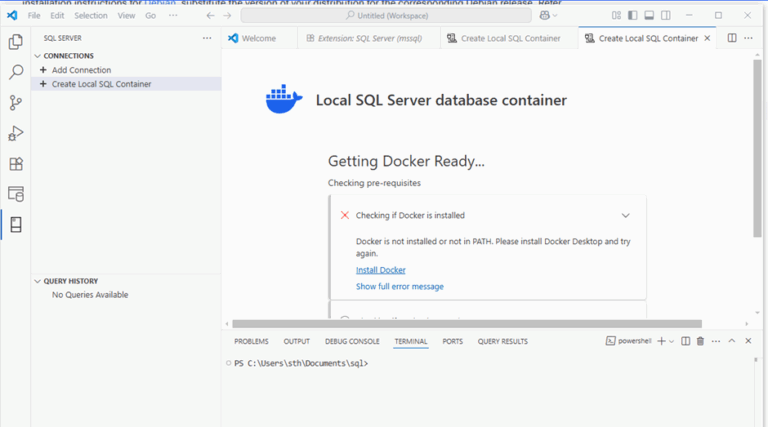Open the Explorer view in activity bar
Screen dimensions: 768x427
click(x=15, y=42)
